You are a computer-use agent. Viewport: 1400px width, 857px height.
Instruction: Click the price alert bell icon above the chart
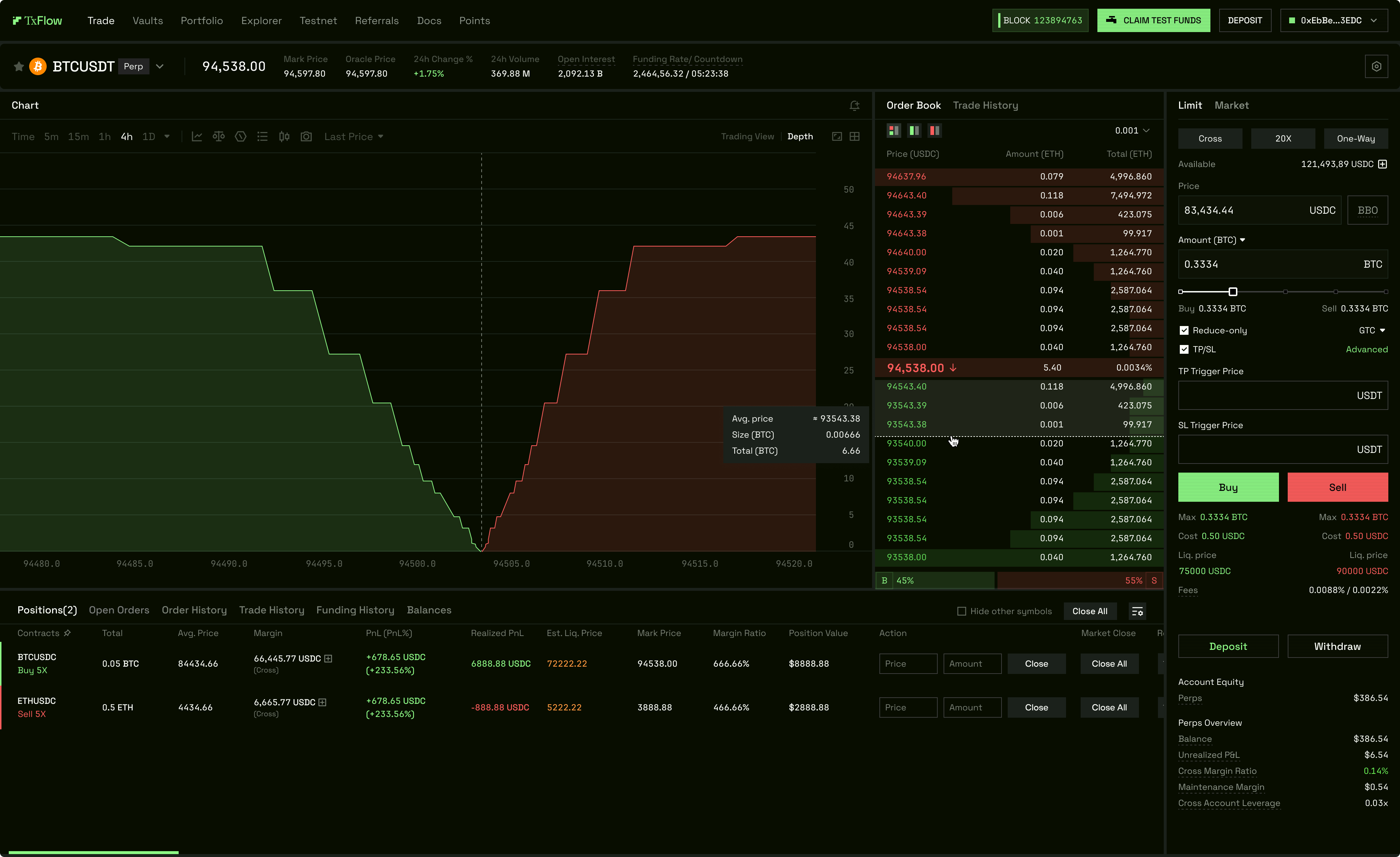(855, 106)
